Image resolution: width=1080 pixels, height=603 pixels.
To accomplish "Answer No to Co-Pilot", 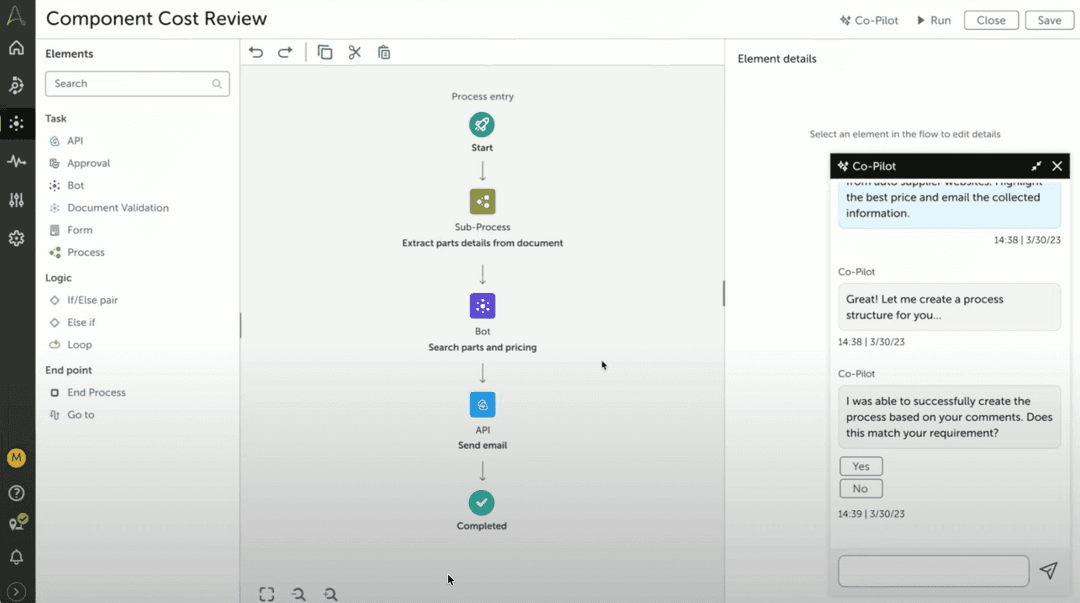I will tap(861, 489).
